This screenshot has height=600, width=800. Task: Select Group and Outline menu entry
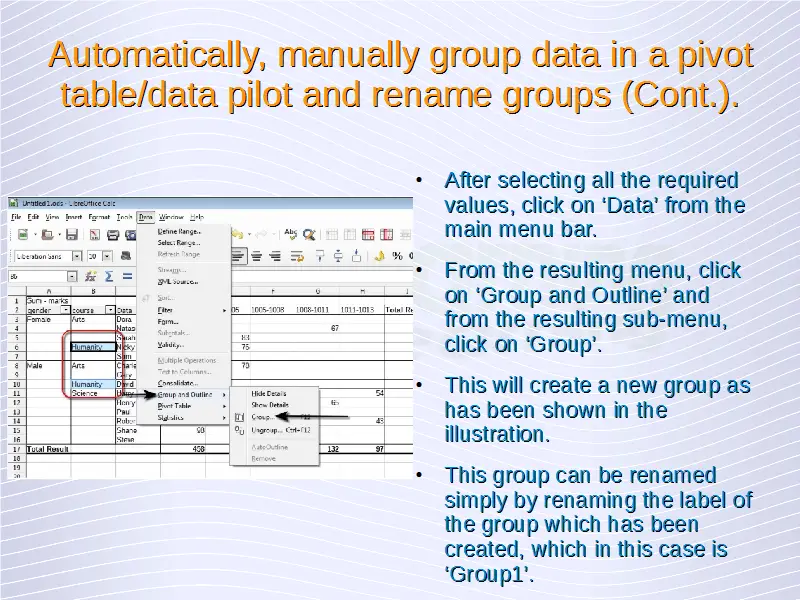tap(185, 394)
